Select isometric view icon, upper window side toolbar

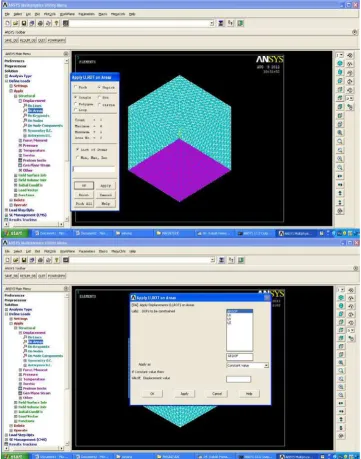(340, 63)
